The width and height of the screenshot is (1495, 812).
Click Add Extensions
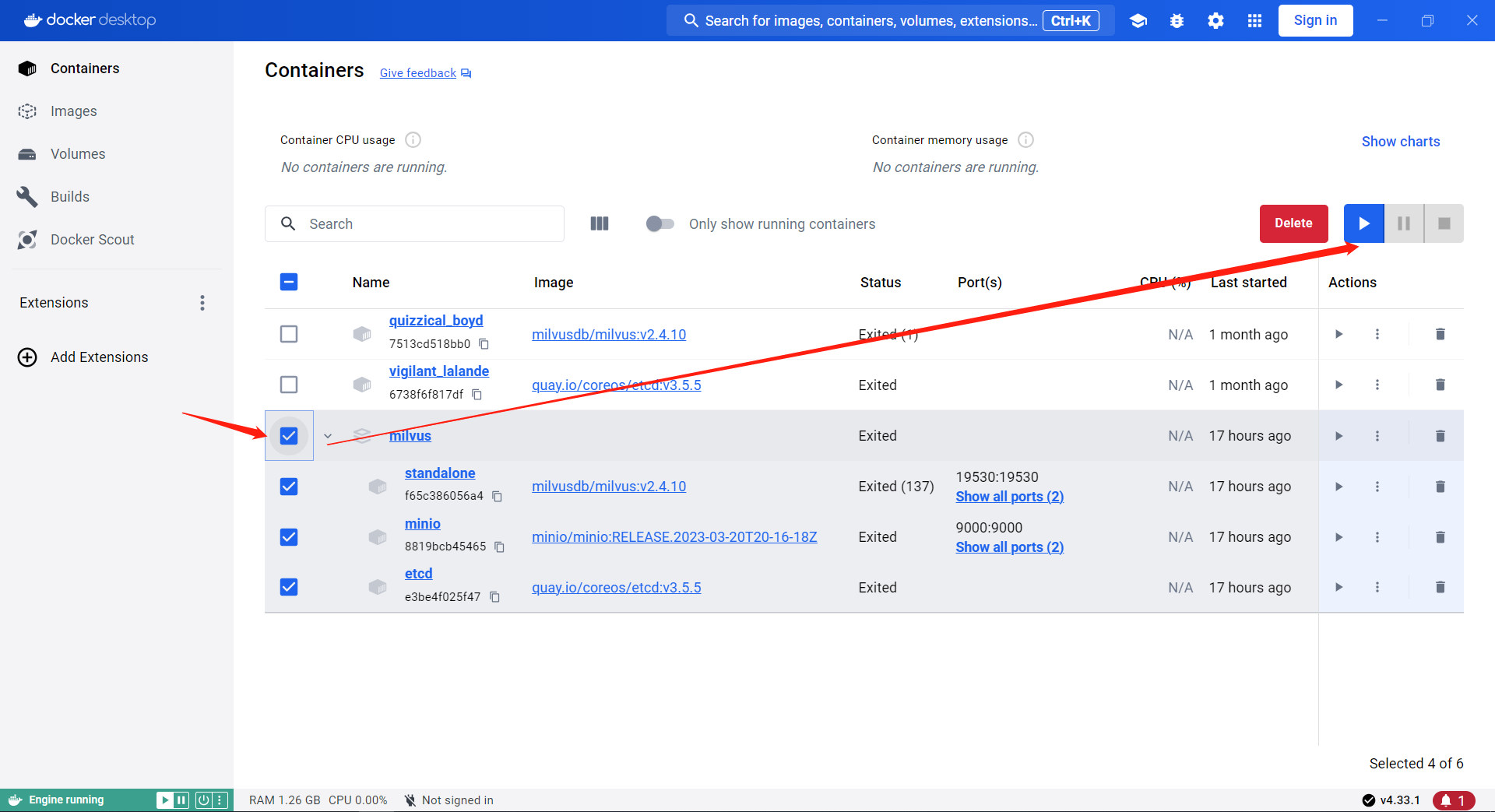tap(99, 357)
